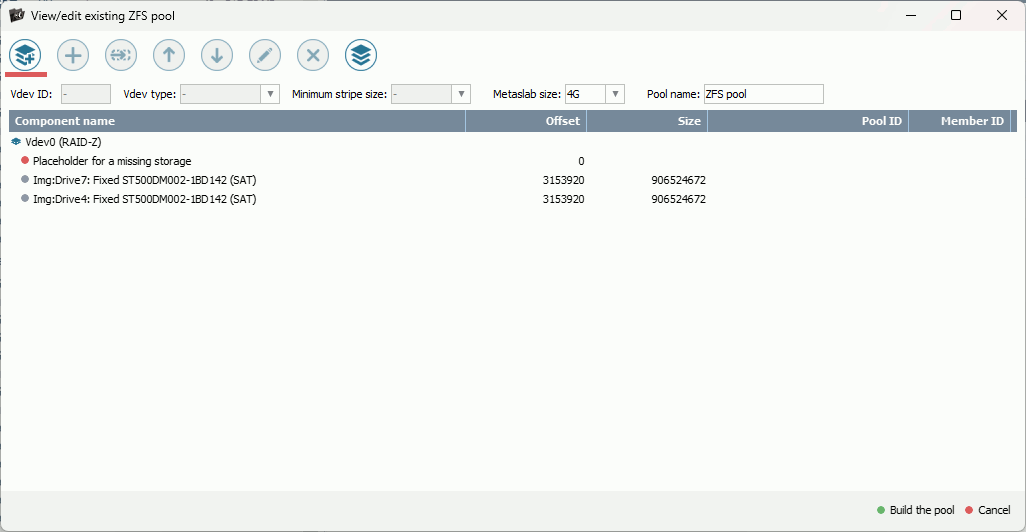Expand the Metaslab size dropdown

(615, 94)
